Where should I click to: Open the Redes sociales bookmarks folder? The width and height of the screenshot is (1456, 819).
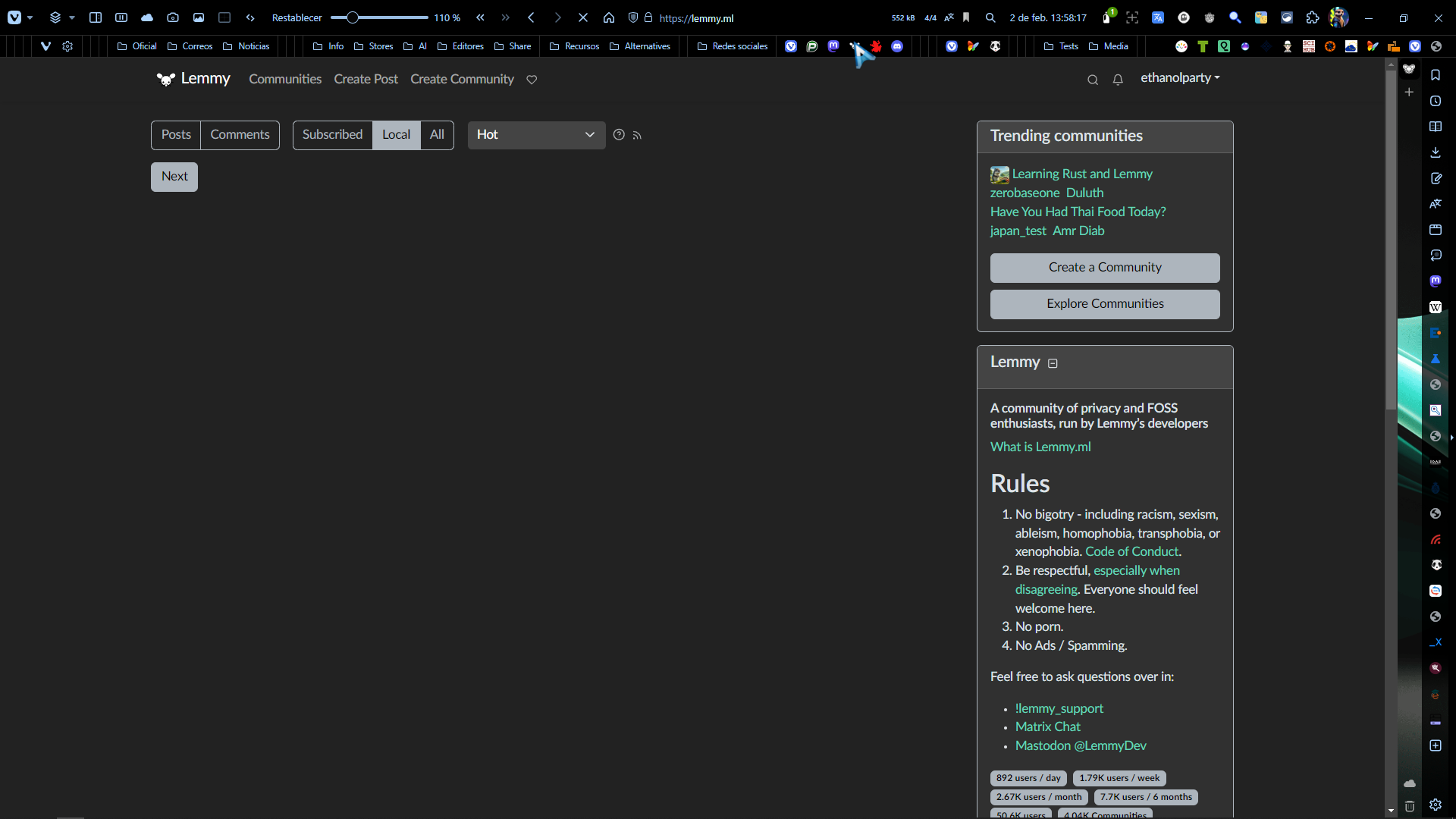[x=733, y=46]
